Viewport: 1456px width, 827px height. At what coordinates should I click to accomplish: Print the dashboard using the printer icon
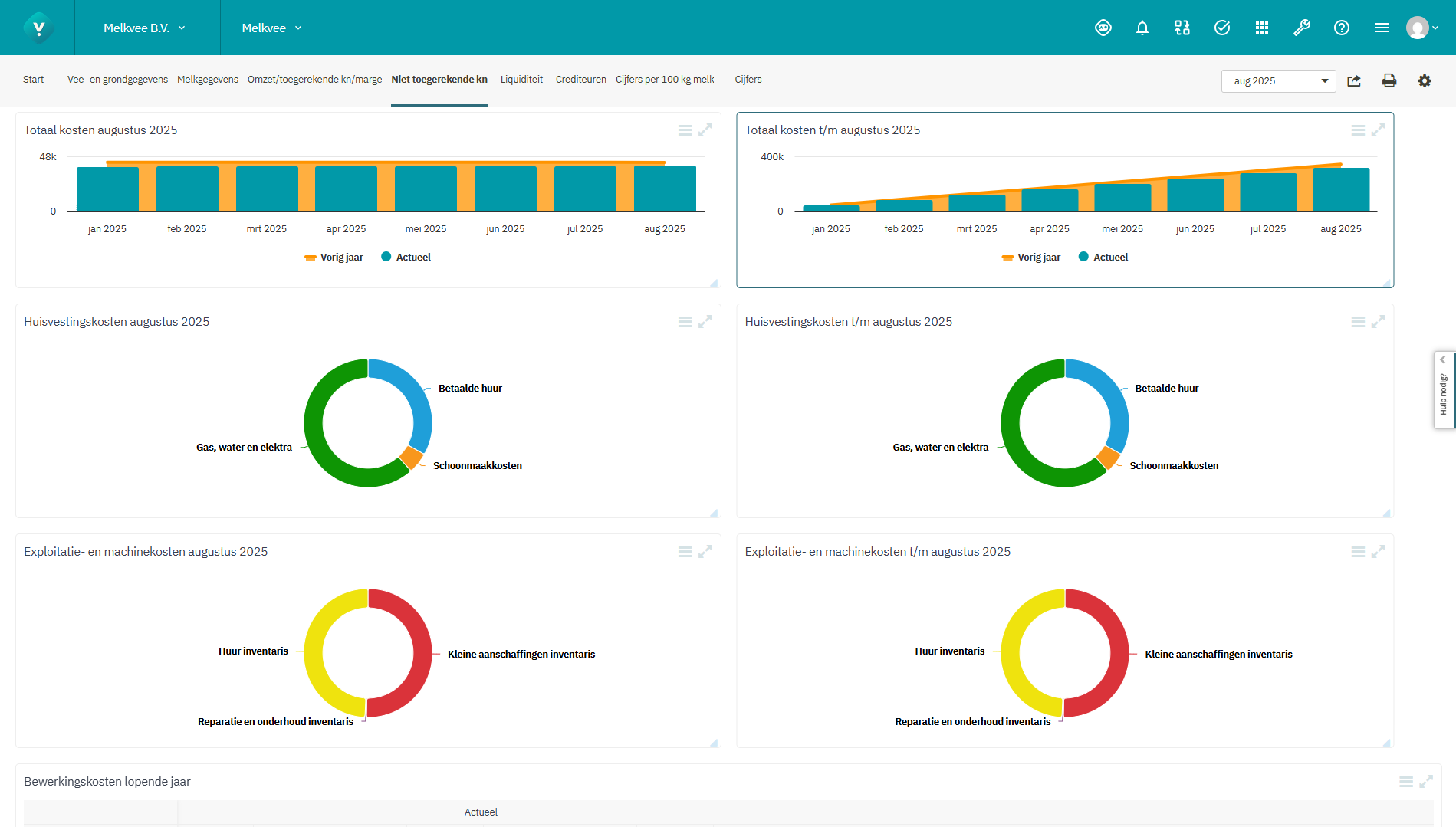(1389, 81)
